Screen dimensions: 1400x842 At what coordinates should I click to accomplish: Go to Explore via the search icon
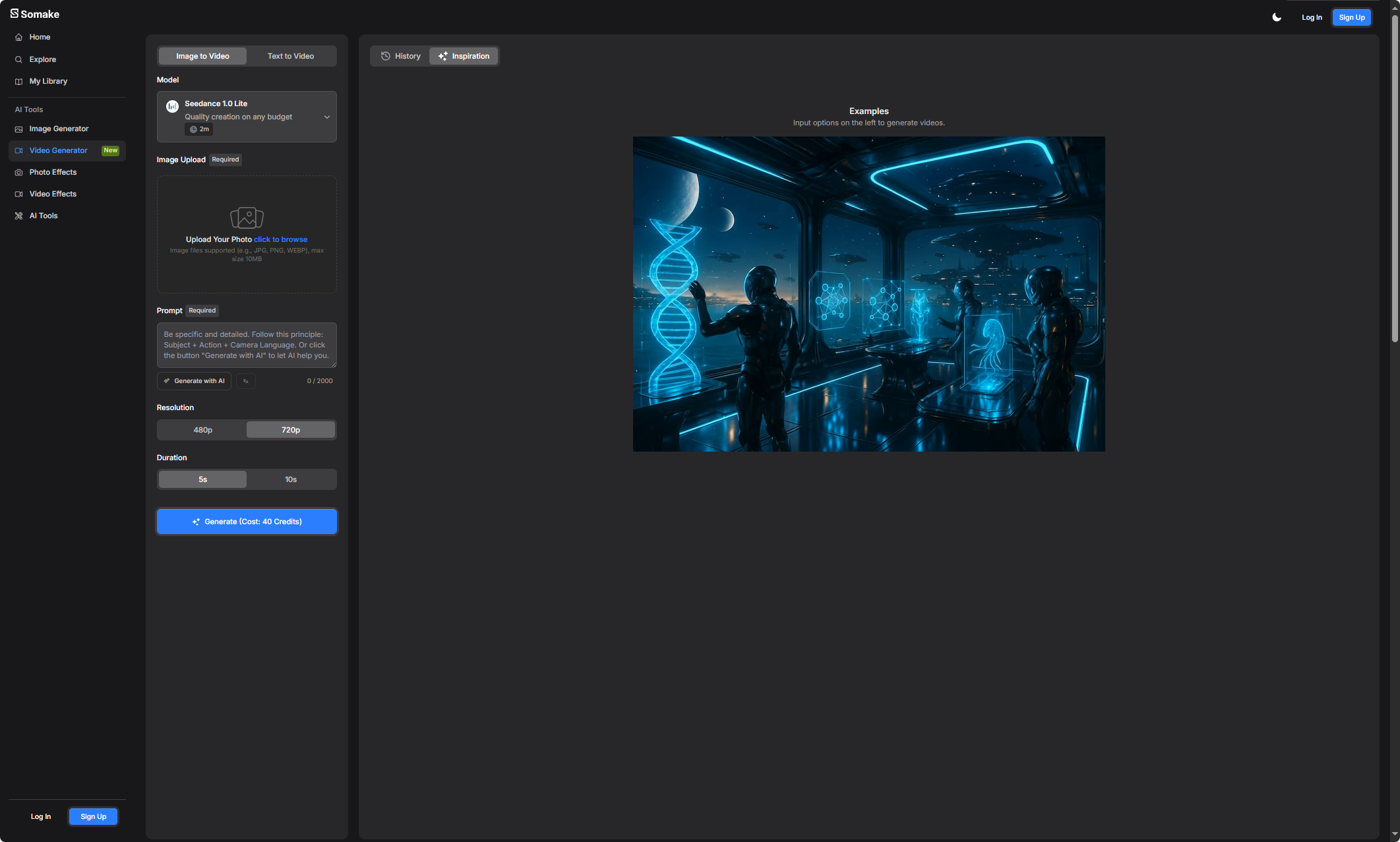18,59
